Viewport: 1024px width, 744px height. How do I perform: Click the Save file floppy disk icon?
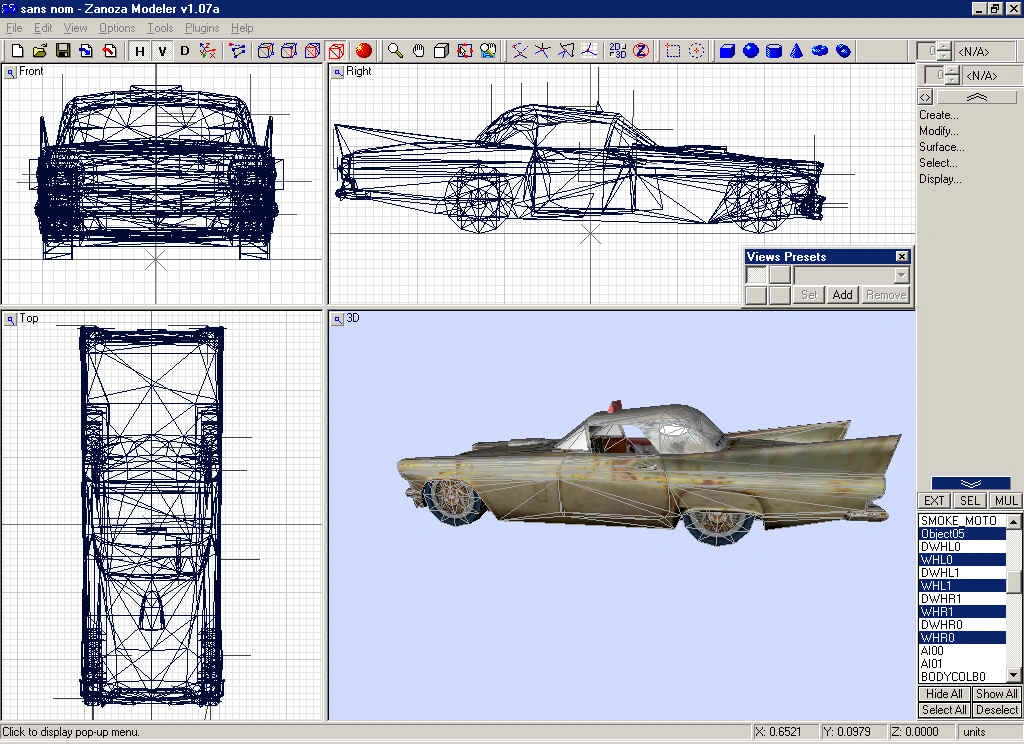coord(62,50)
